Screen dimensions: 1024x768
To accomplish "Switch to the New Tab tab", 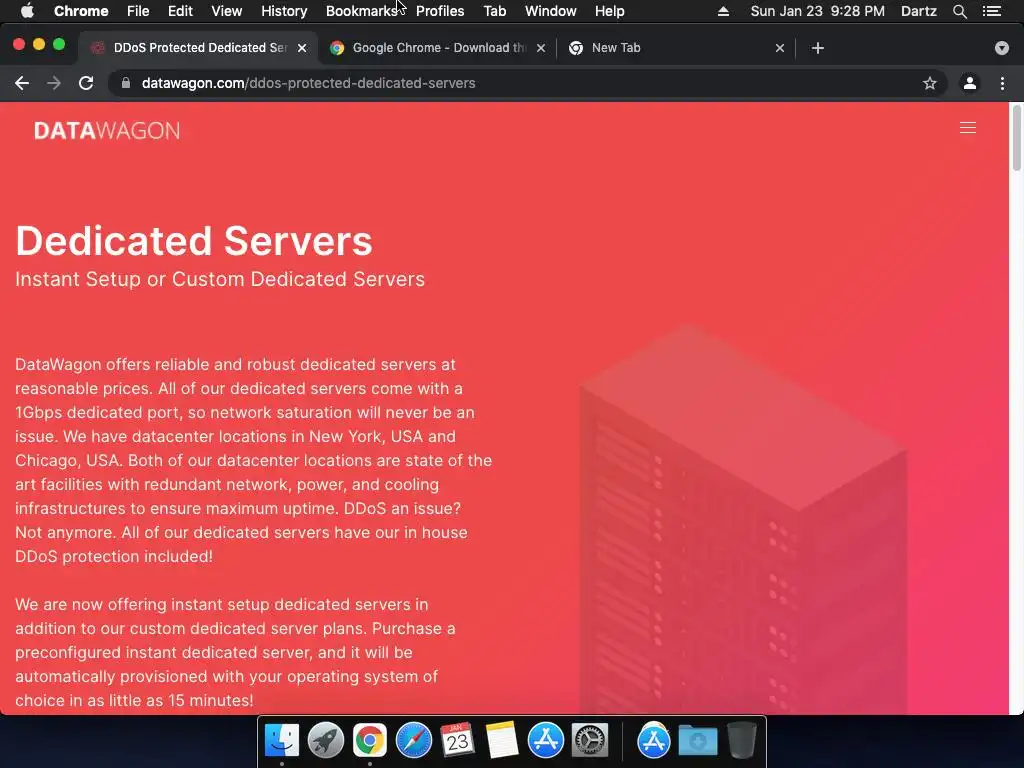I will (676, 48).
